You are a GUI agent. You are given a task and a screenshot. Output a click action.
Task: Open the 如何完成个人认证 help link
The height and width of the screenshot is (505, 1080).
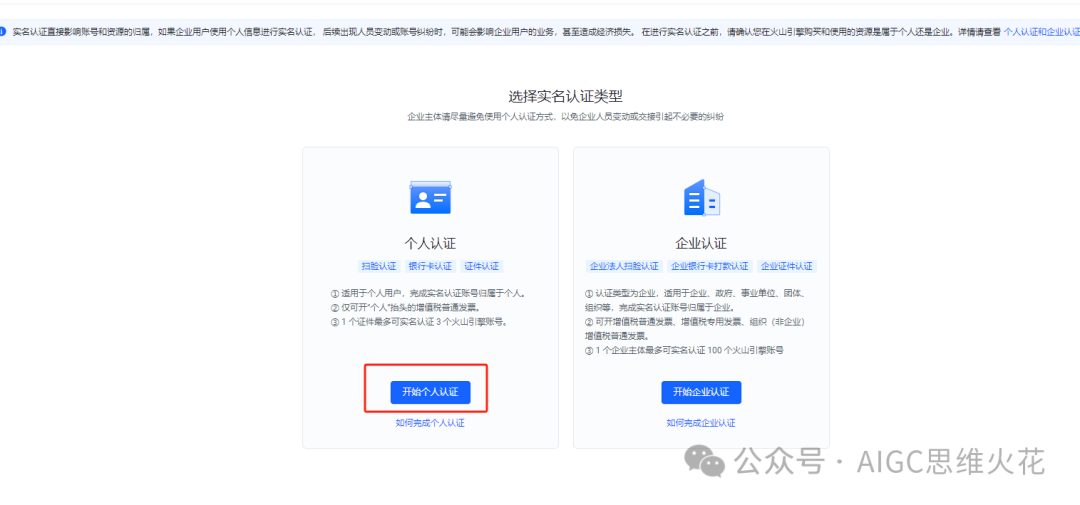click(x=430, y=423)
